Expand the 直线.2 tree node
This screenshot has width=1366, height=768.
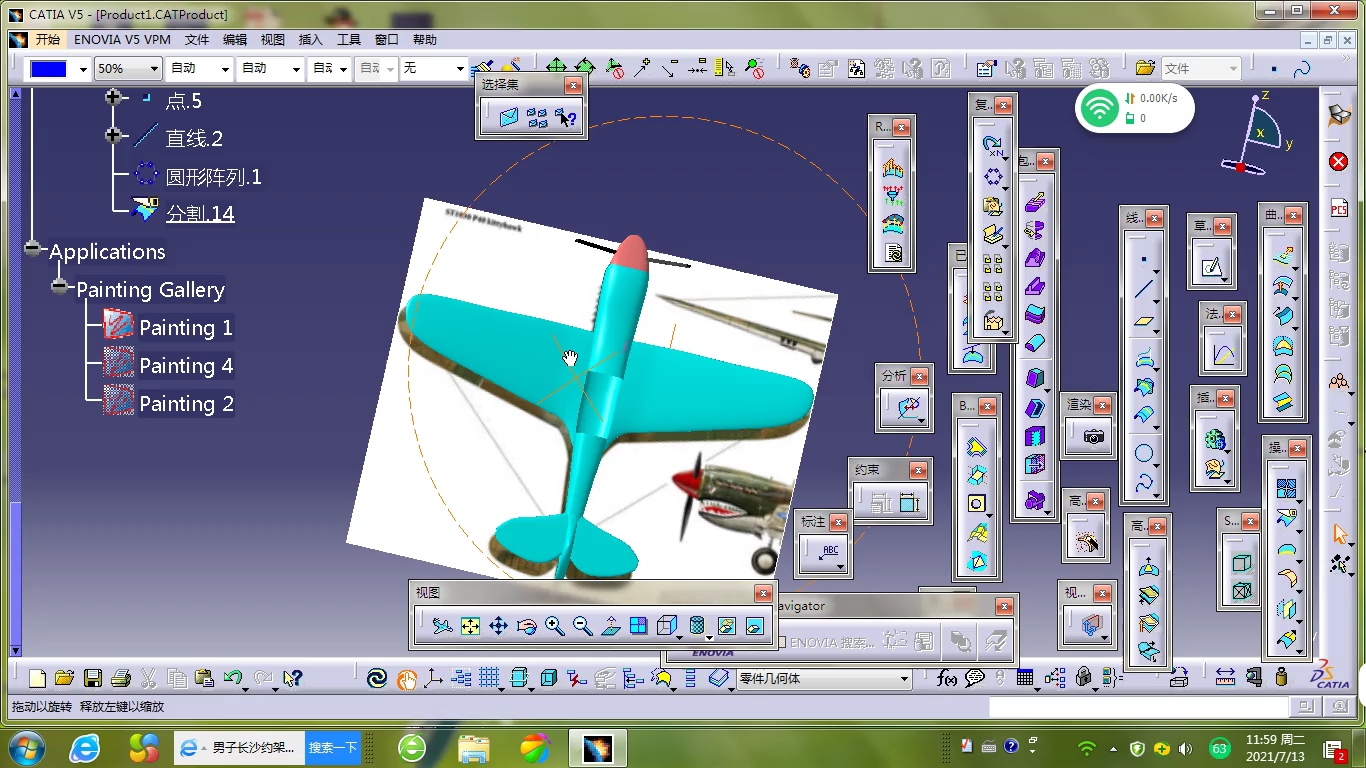tap(113, 136)
